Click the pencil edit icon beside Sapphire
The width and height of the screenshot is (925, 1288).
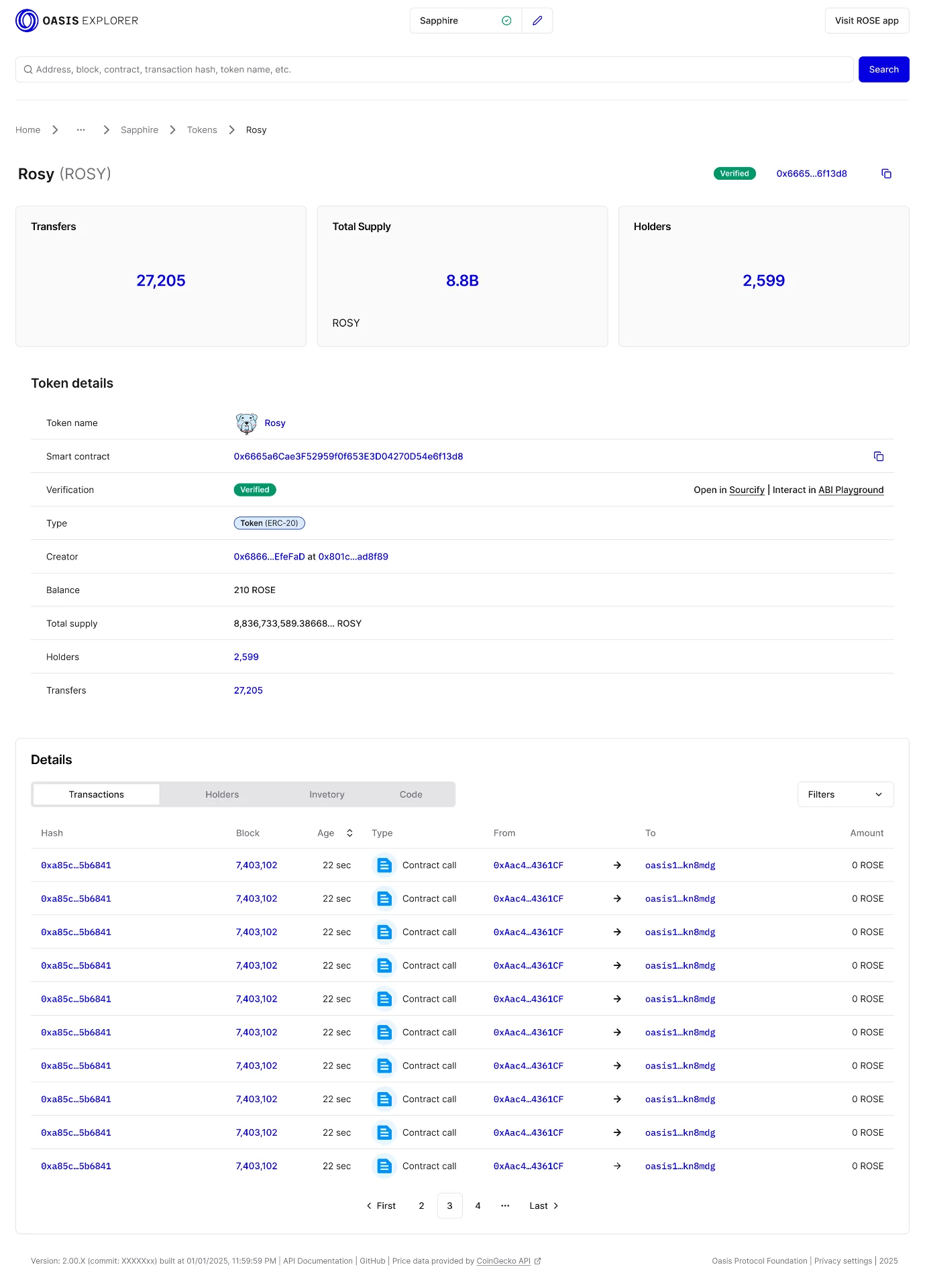[x=537, y=21]
